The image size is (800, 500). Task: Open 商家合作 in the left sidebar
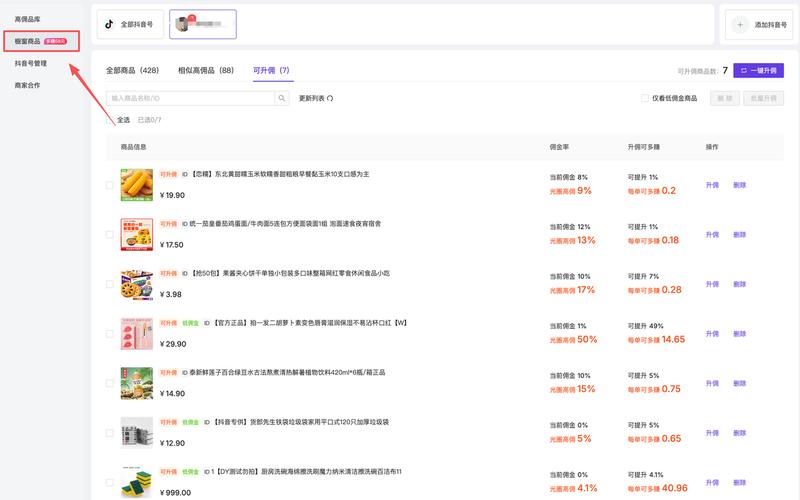(28, 85)
